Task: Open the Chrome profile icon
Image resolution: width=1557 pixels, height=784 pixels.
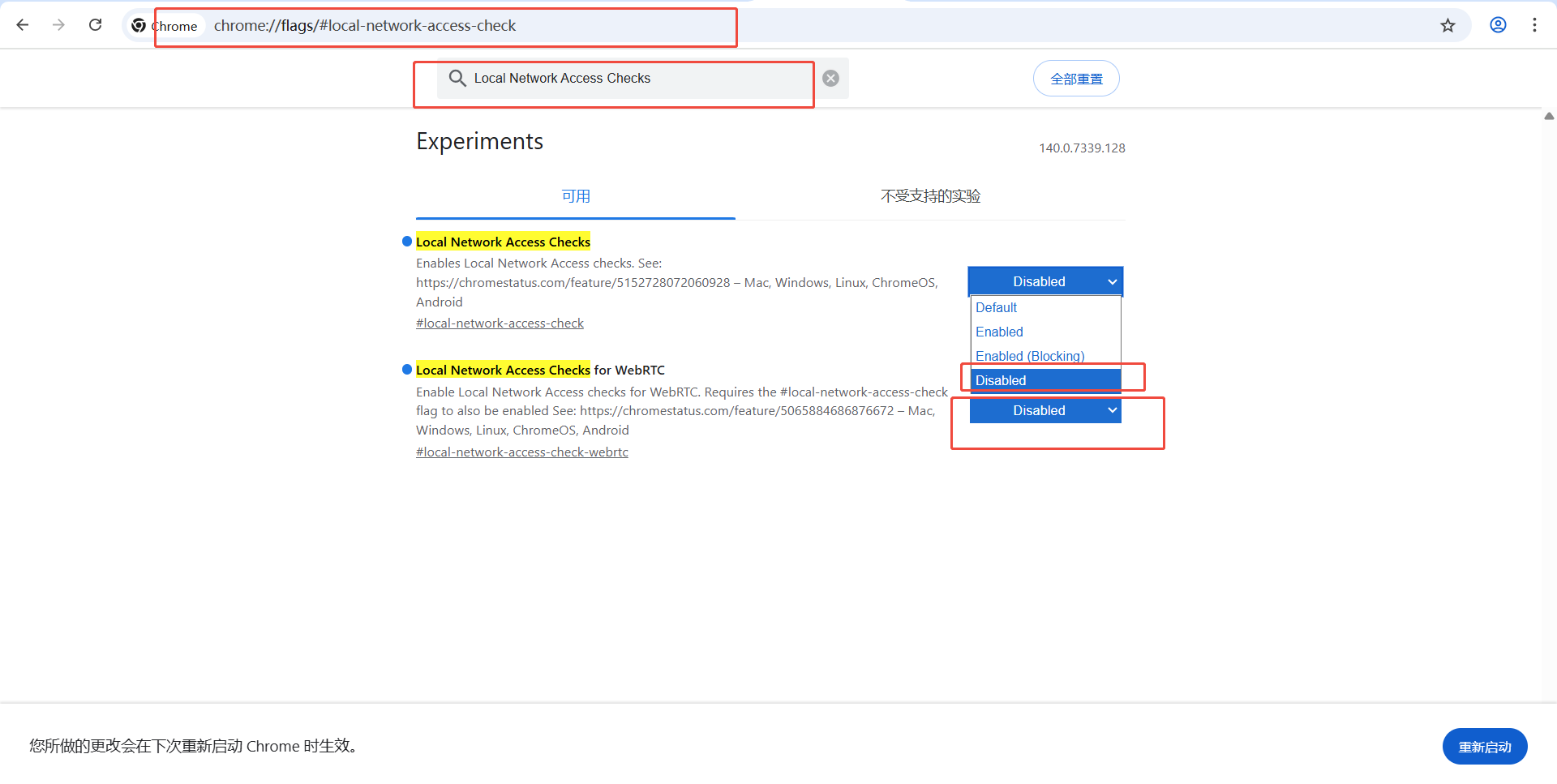Action: [x=1498, y=25]
